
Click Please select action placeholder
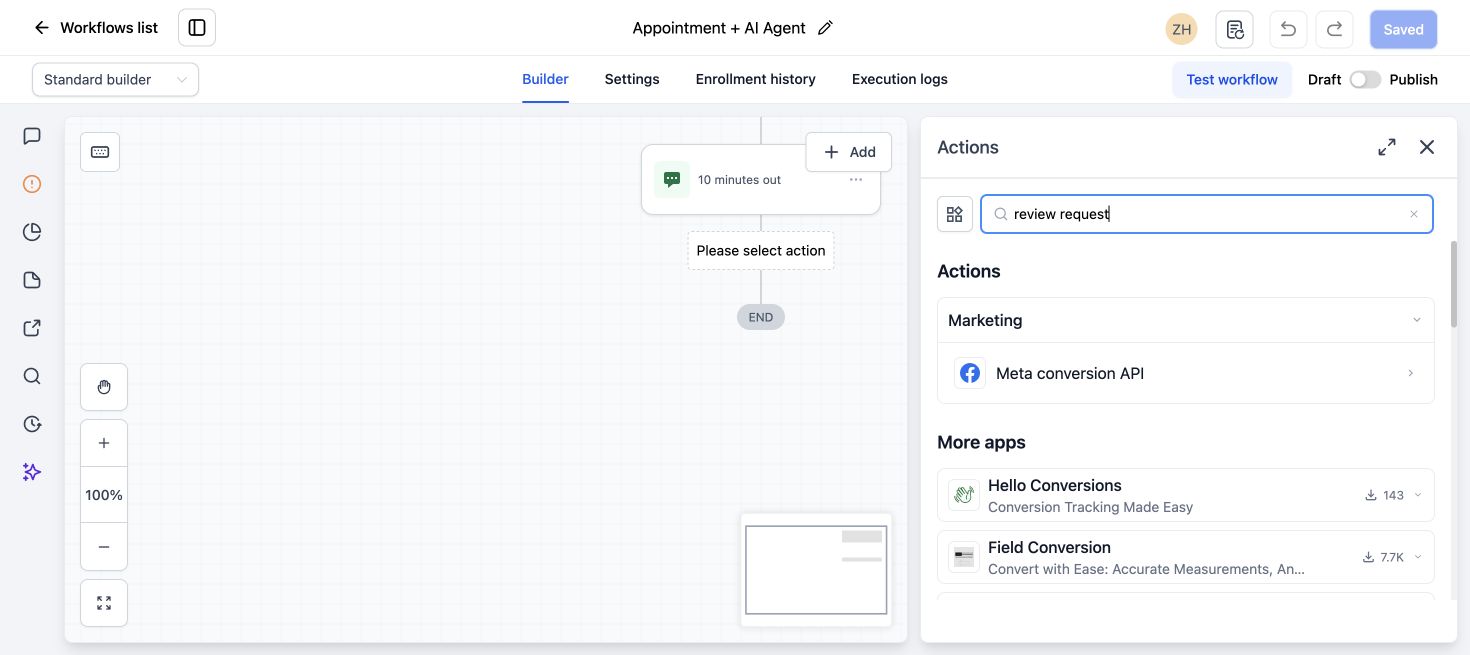(761, 251)
